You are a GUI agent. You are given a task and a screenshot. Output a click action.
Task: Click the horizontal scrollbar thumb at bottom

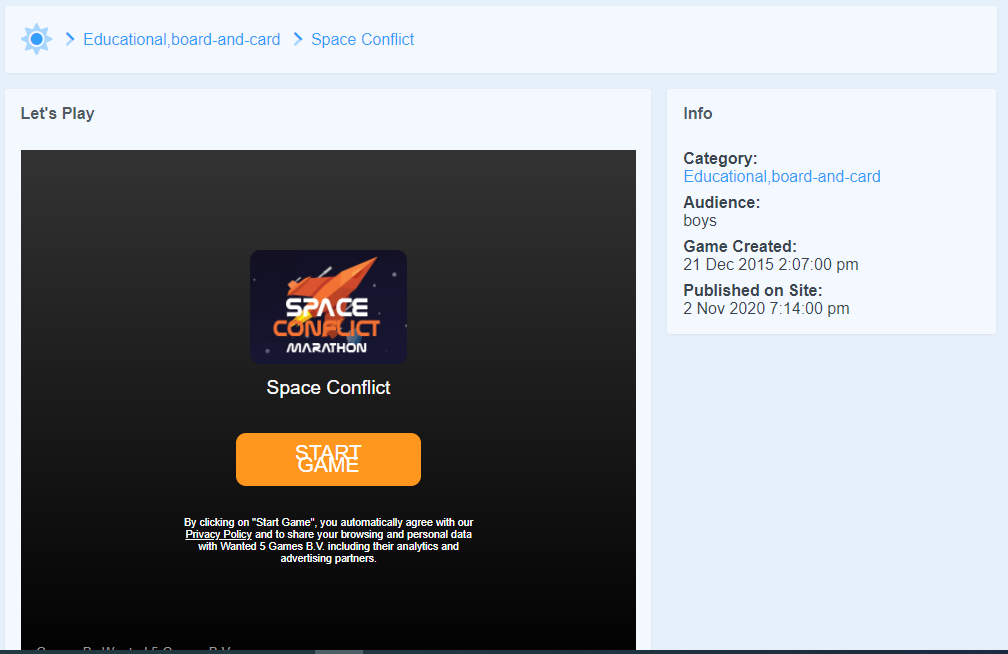pos(338,651)
